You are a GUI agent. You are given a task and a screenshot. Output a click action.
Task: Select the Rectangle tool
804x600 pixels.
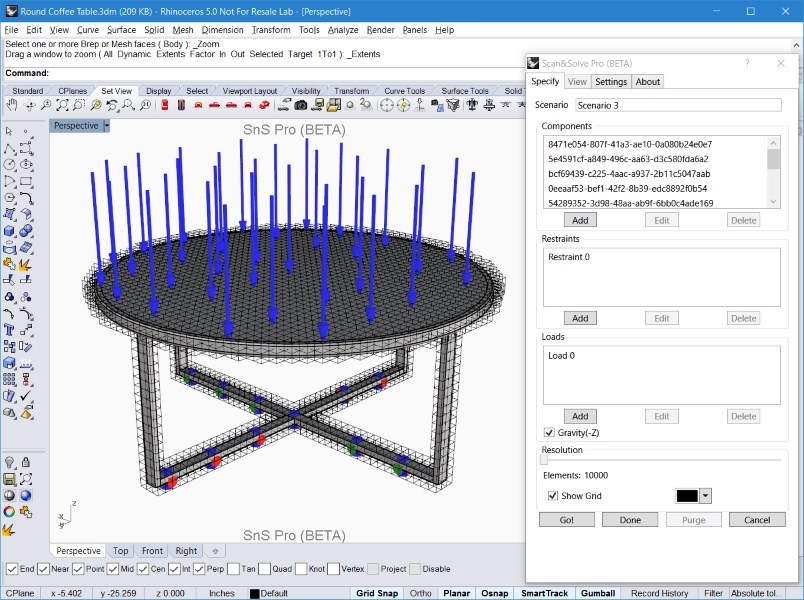tap(26, 181)
